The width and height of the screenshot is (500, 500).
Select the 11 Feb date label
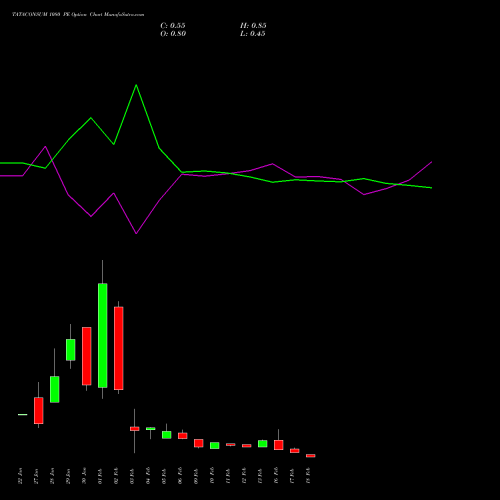228,476
